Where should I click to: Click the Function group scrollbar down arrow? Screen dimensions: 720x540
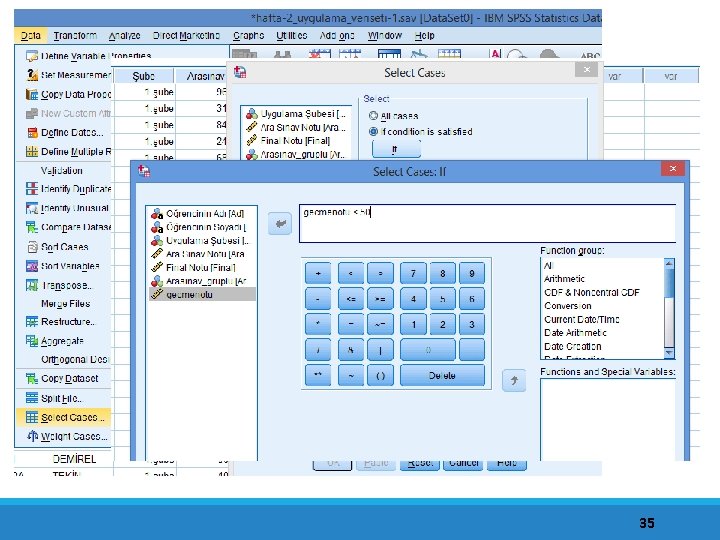[x=669, y=353]
